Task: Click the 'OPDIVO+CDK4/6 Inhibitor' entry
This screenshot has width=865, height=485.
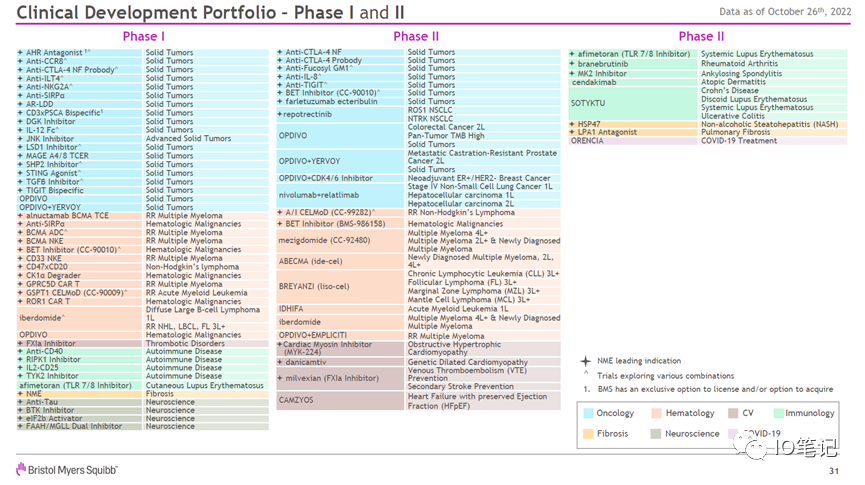Action: pos(325,178)
